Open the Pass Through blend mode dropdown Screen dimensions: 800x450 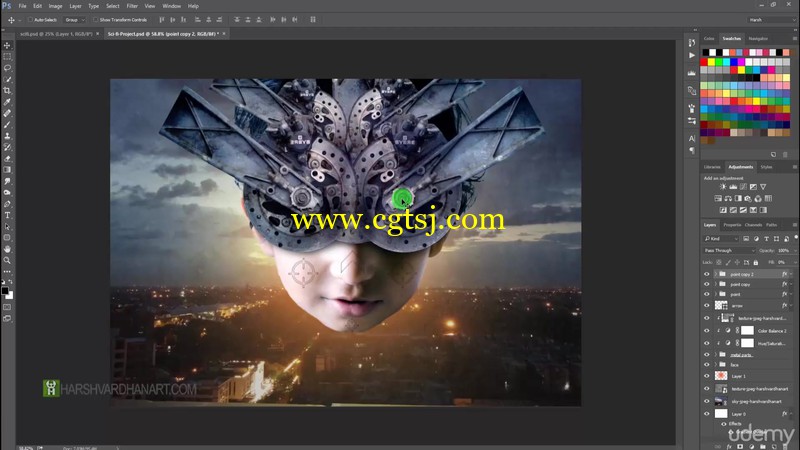click(729, 251)
